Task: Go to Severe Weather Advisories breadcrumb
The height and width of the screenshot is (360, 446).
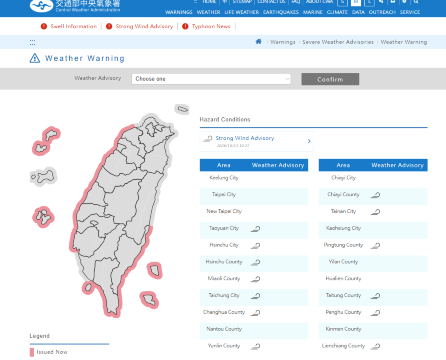Action: 338,42
